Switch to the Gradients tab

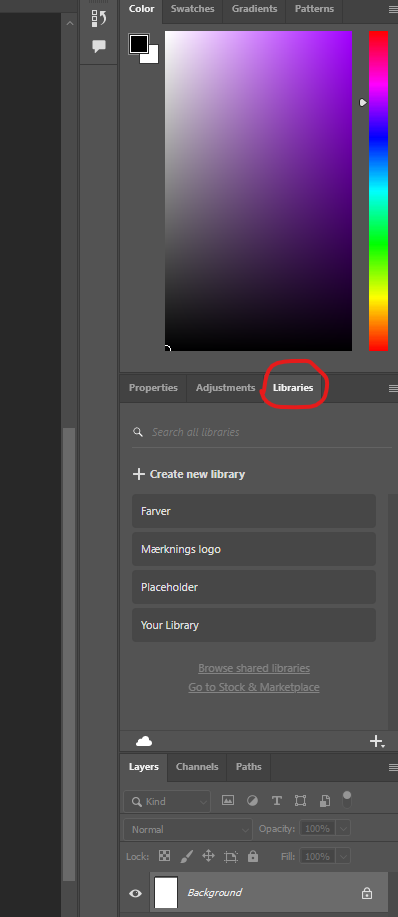coord(254,9)
